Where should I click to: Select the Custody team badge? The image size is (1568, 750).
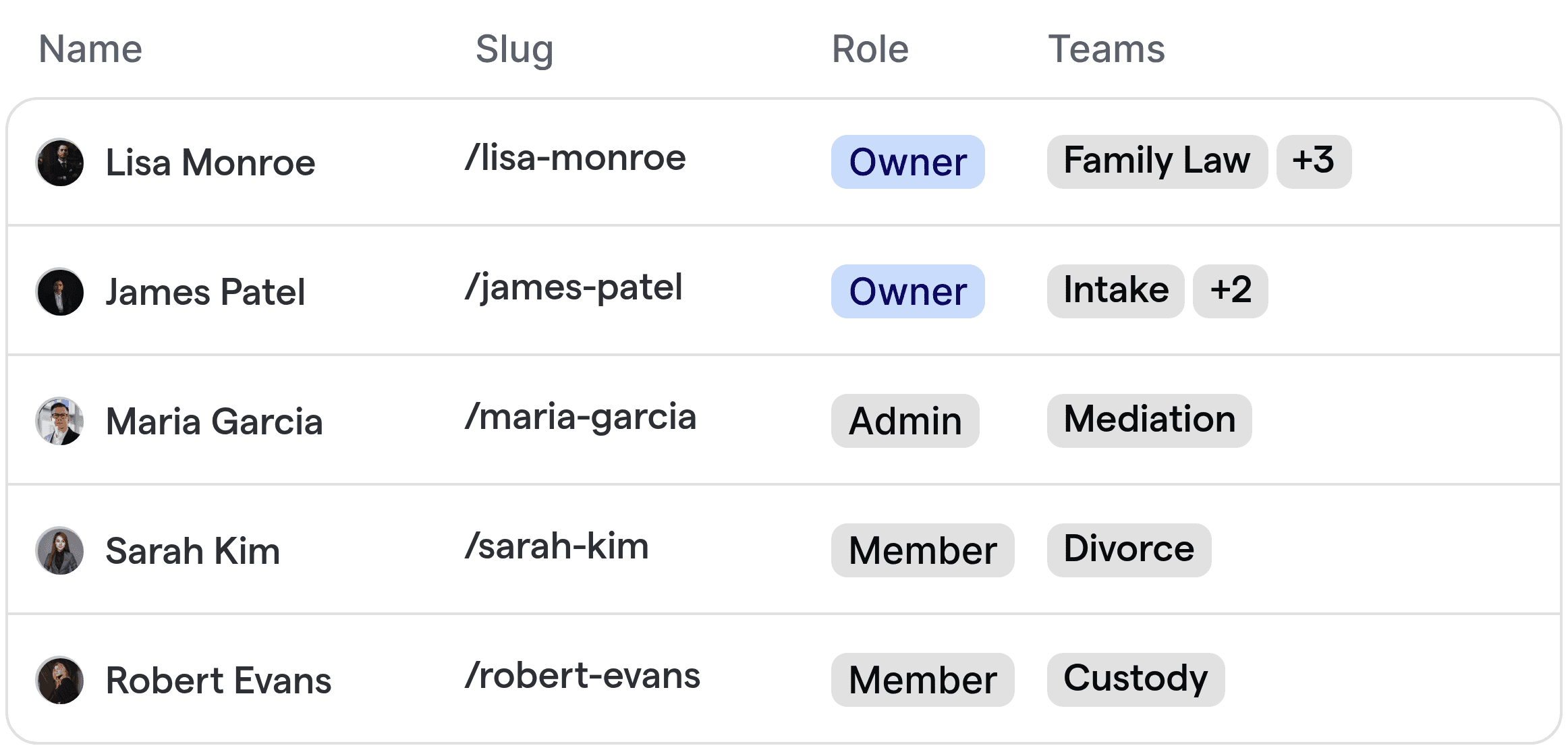pyautogui.click(x=1136, y=679)
